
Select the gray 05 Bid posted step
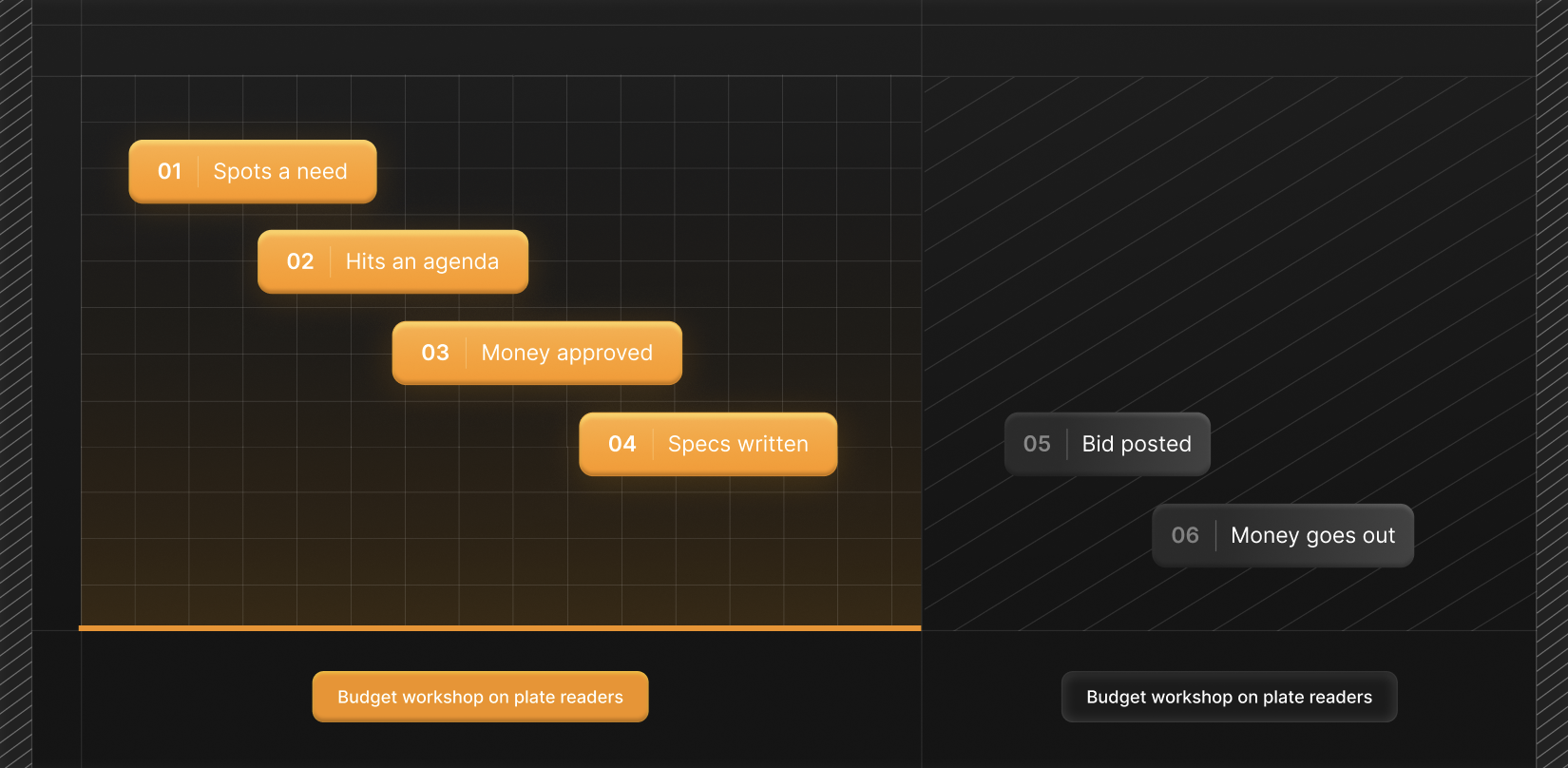pyautogui.click(x=1107, y=444)
